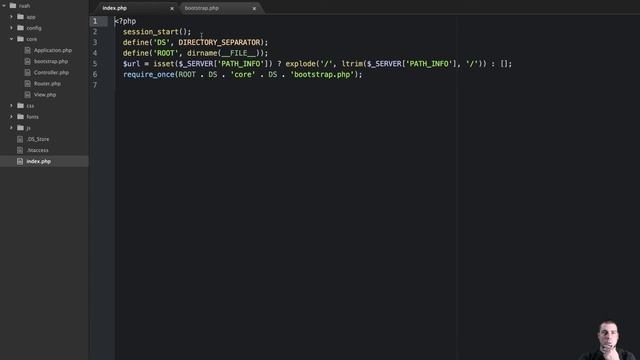The height and width of the screenshot is (360, 640).
Task: Click the 'bootstrap.php' string in code
Action: pos(322,74)
